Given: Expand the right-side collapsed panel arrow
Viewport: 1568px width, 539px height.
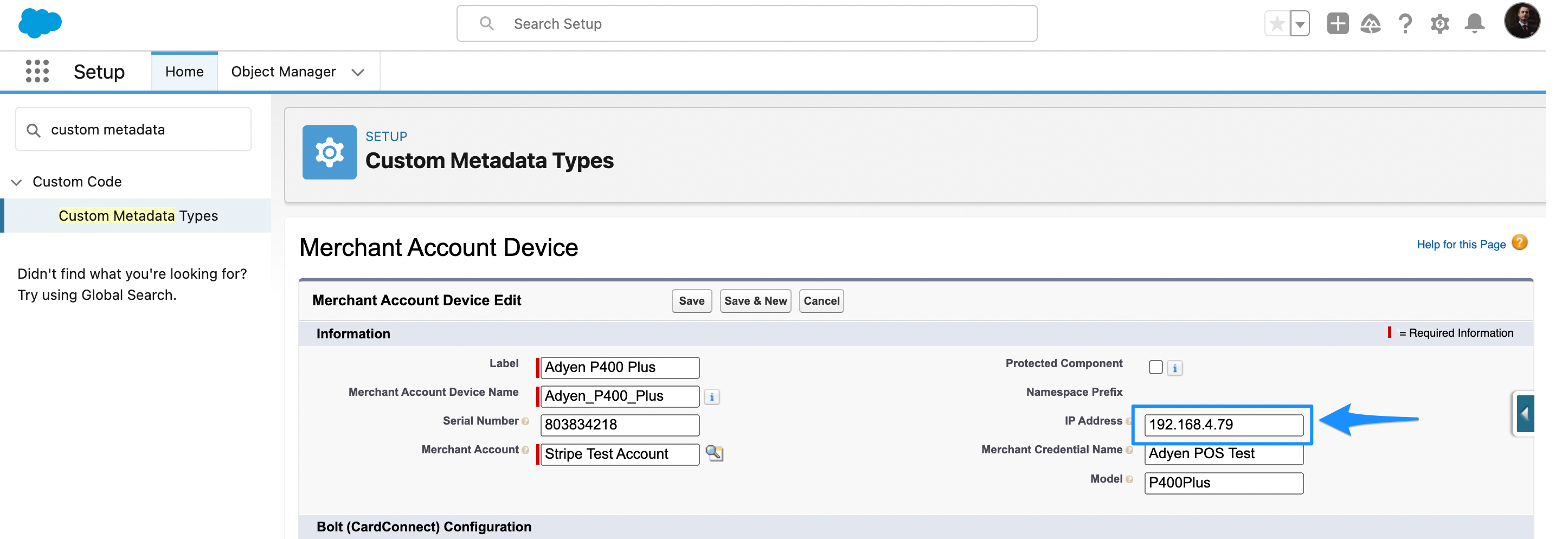Looking at the screenshot, I should (1524, 414).
